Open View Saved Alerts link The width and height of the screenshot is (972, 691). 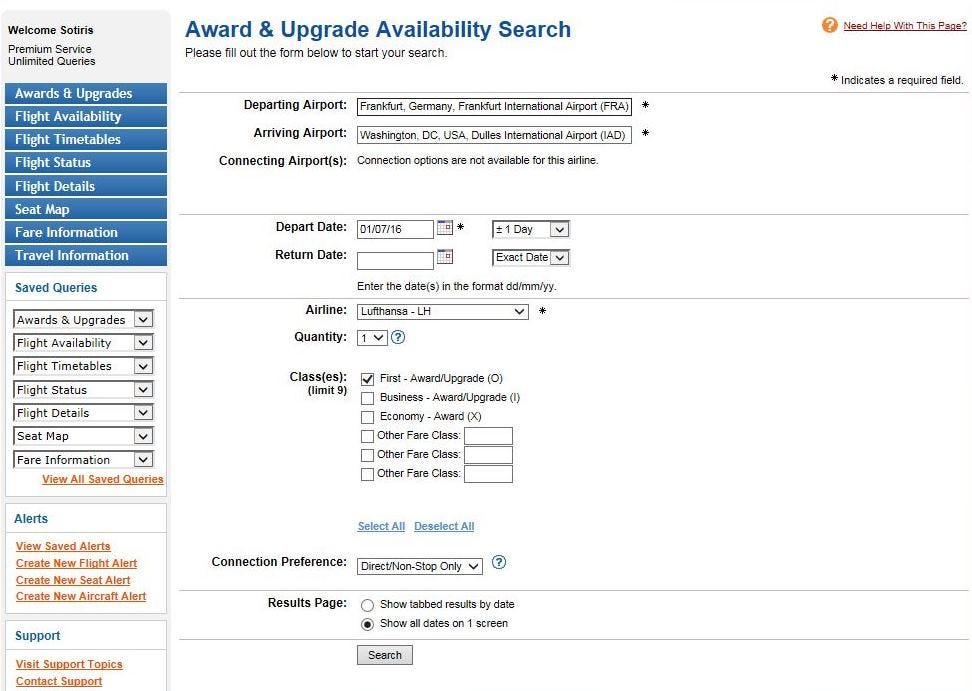(63, 546)
